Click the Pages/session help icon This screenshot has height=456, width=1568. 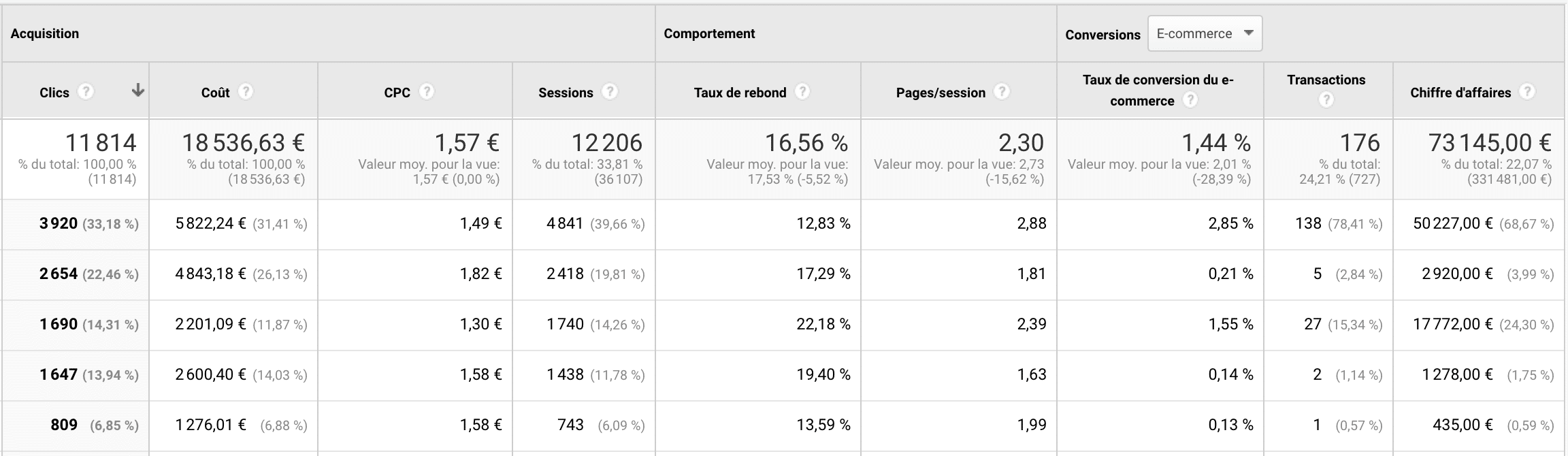click(x=1002, y=92)
